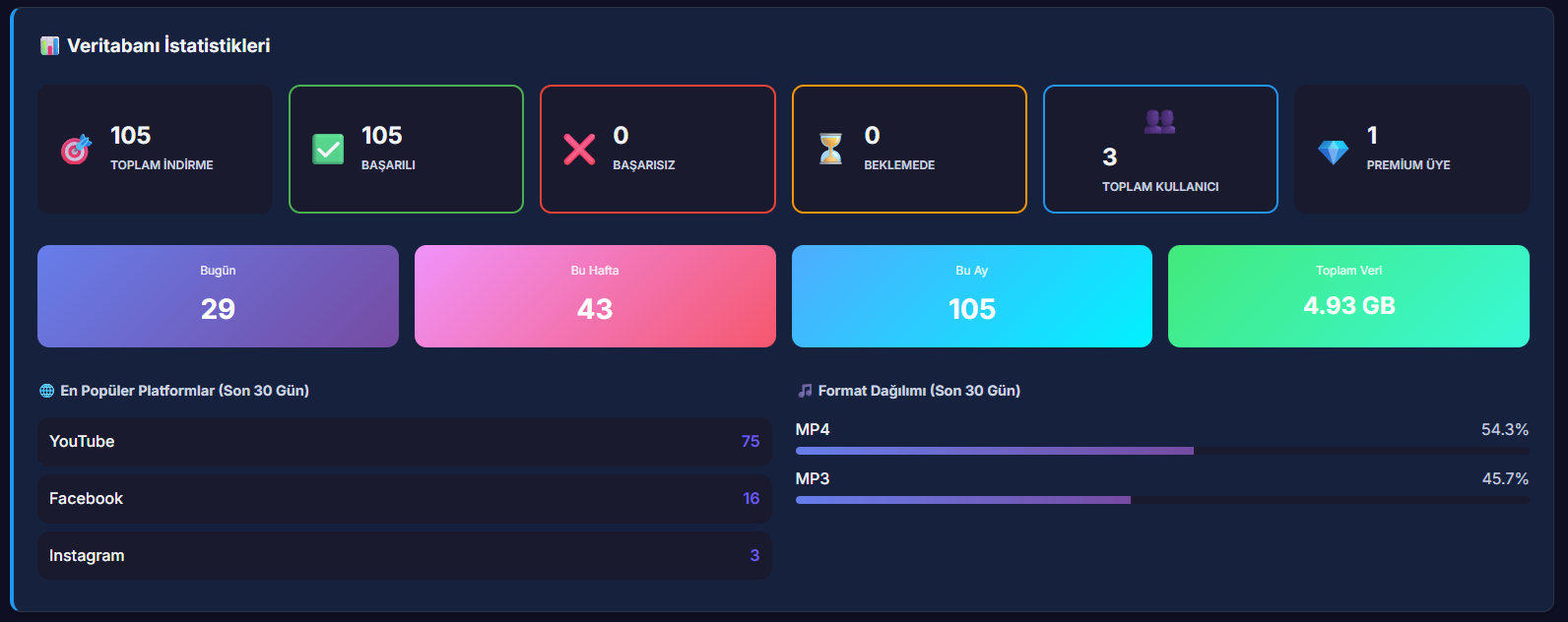The width and height of the screenshot is (1568, 622).
Task: Open the Bu Ay stats card
Action: pyautogui.click(x=971, y=296)
